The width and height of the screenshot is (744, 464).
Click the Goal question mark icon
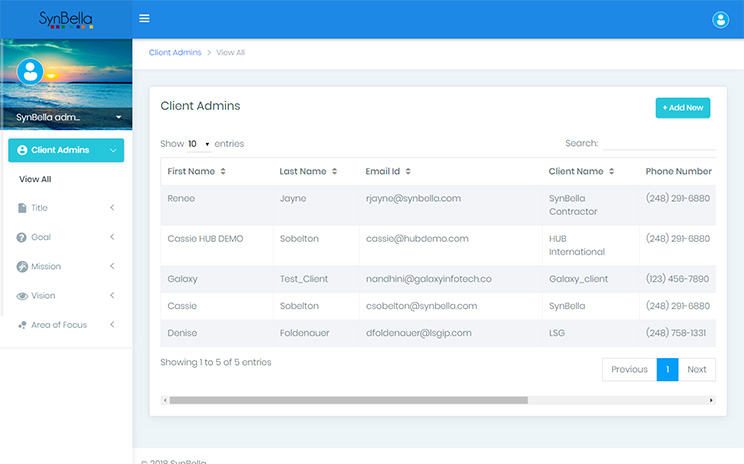pyautogui.click(x=21, y=237)
